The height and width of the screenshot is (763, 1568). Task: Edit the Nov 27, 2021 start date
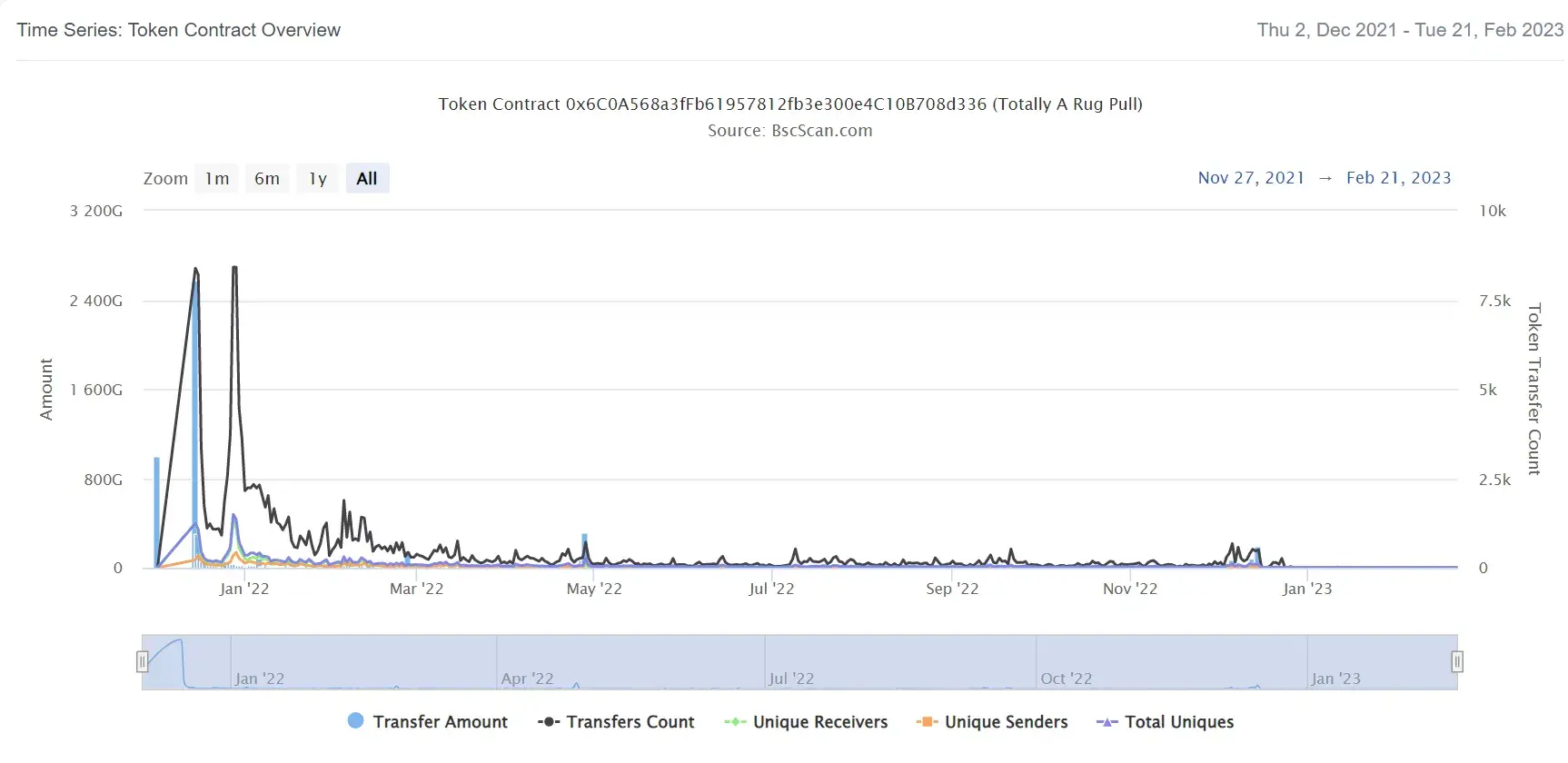[x=1251, y=178]
